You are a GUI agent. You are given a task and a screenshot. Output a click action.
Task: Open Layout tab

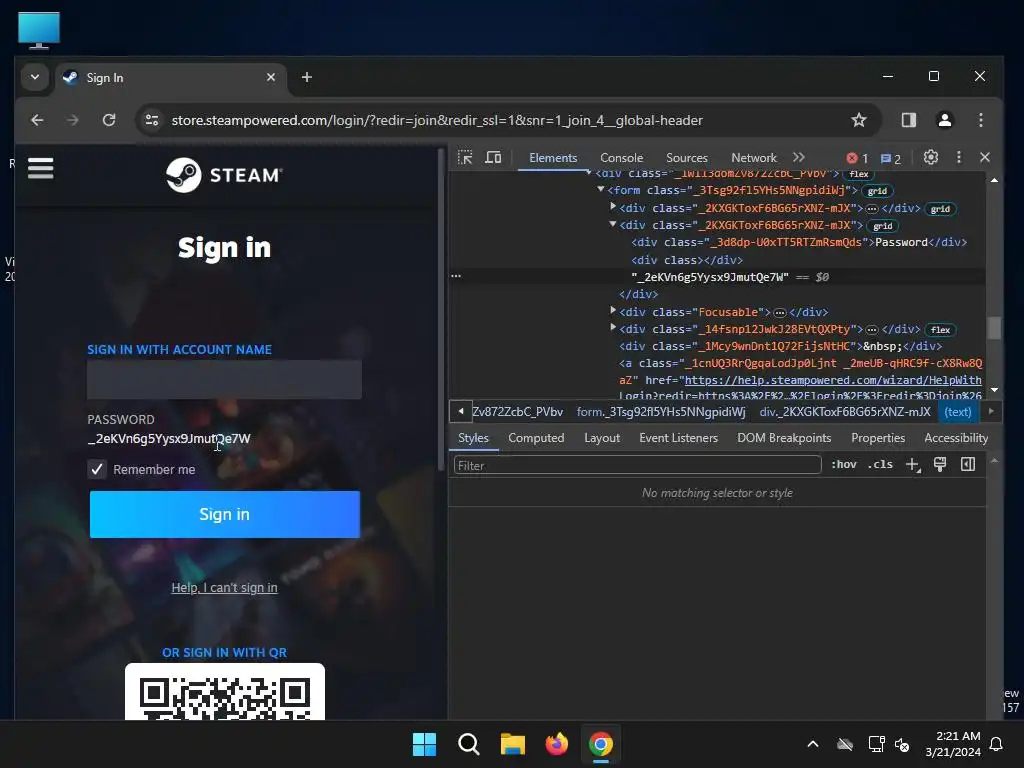[x=602, y=438]
